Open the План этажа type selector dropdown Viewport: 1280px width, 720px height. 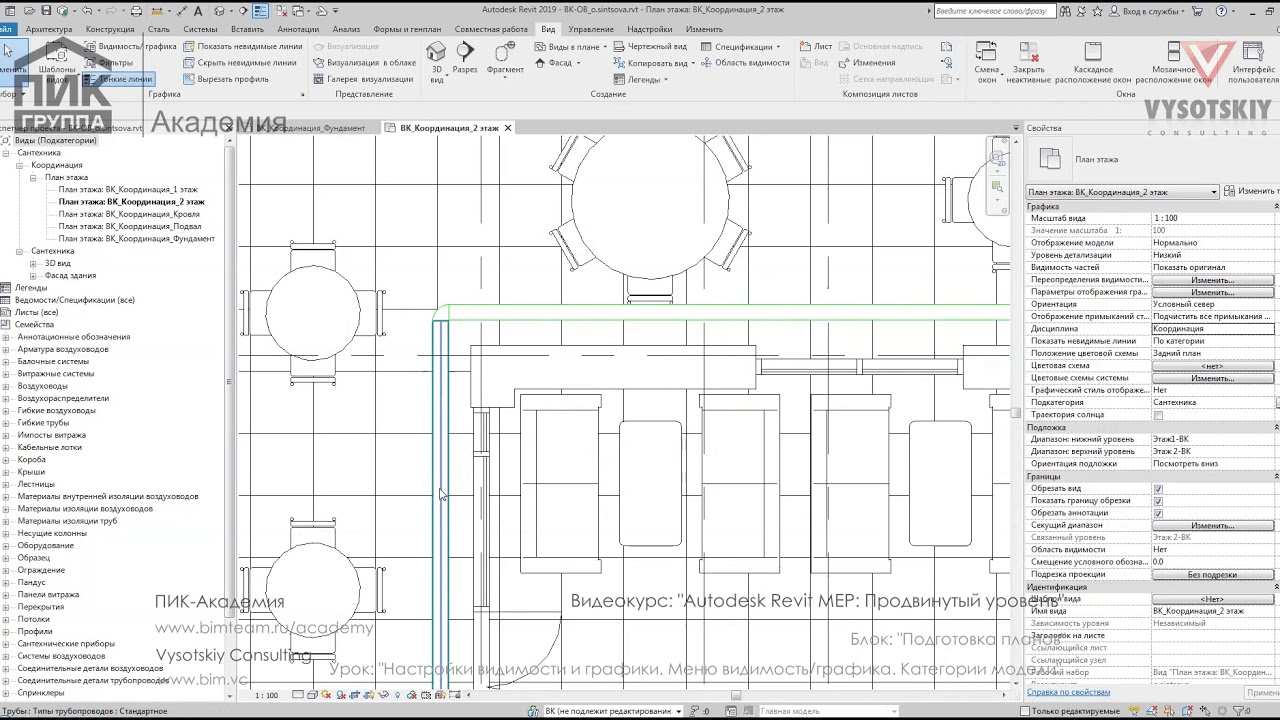(x=1122, y=192)
